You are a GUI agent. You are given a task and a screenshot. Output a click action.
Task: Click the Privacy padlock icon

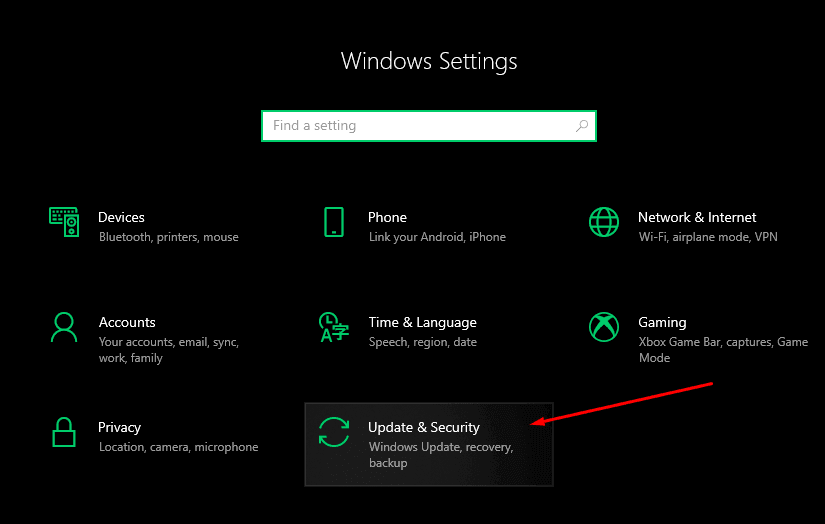[64, 432]
